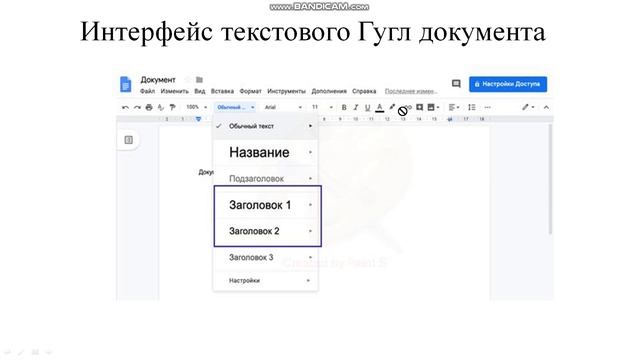The width and height of the screenshot is (640, 360).
Task: Open the last edit history link
Action: 411,91
